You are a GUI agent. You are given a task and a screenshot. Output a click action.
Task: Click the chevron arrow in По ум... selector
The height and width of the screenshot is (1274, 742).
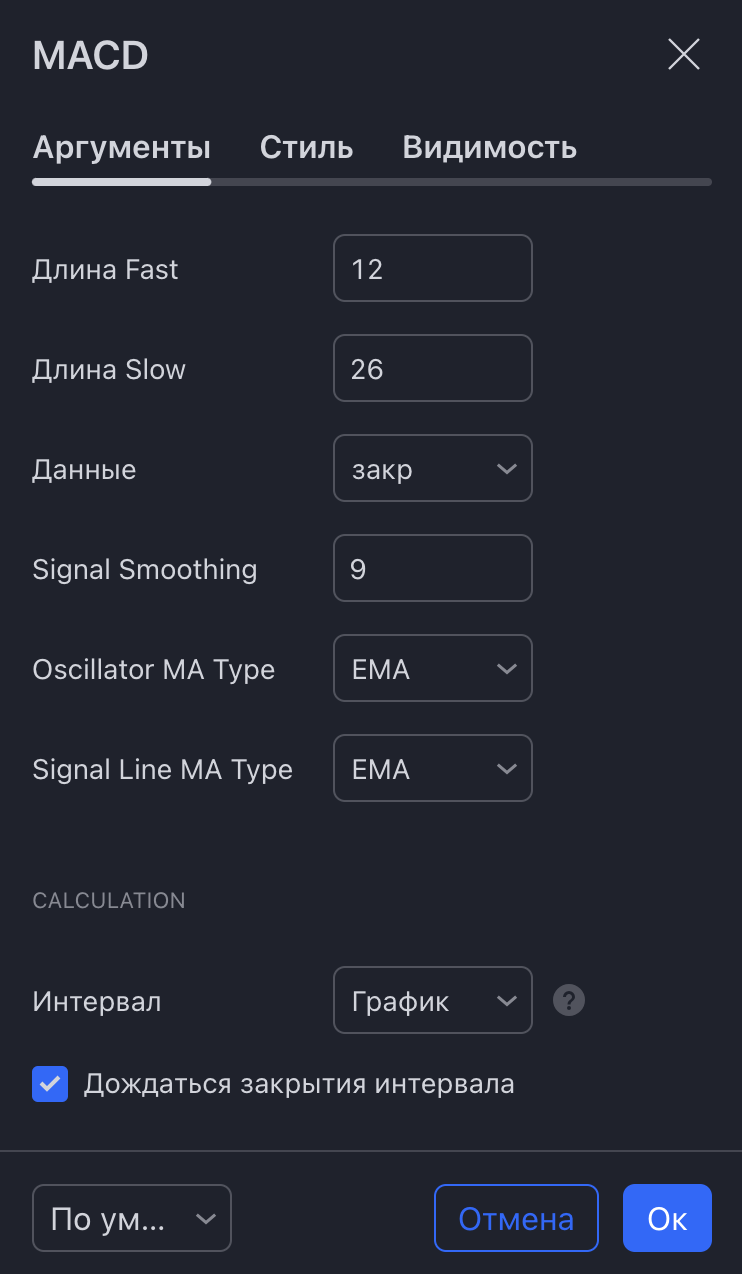click(x=205, y=1219)
